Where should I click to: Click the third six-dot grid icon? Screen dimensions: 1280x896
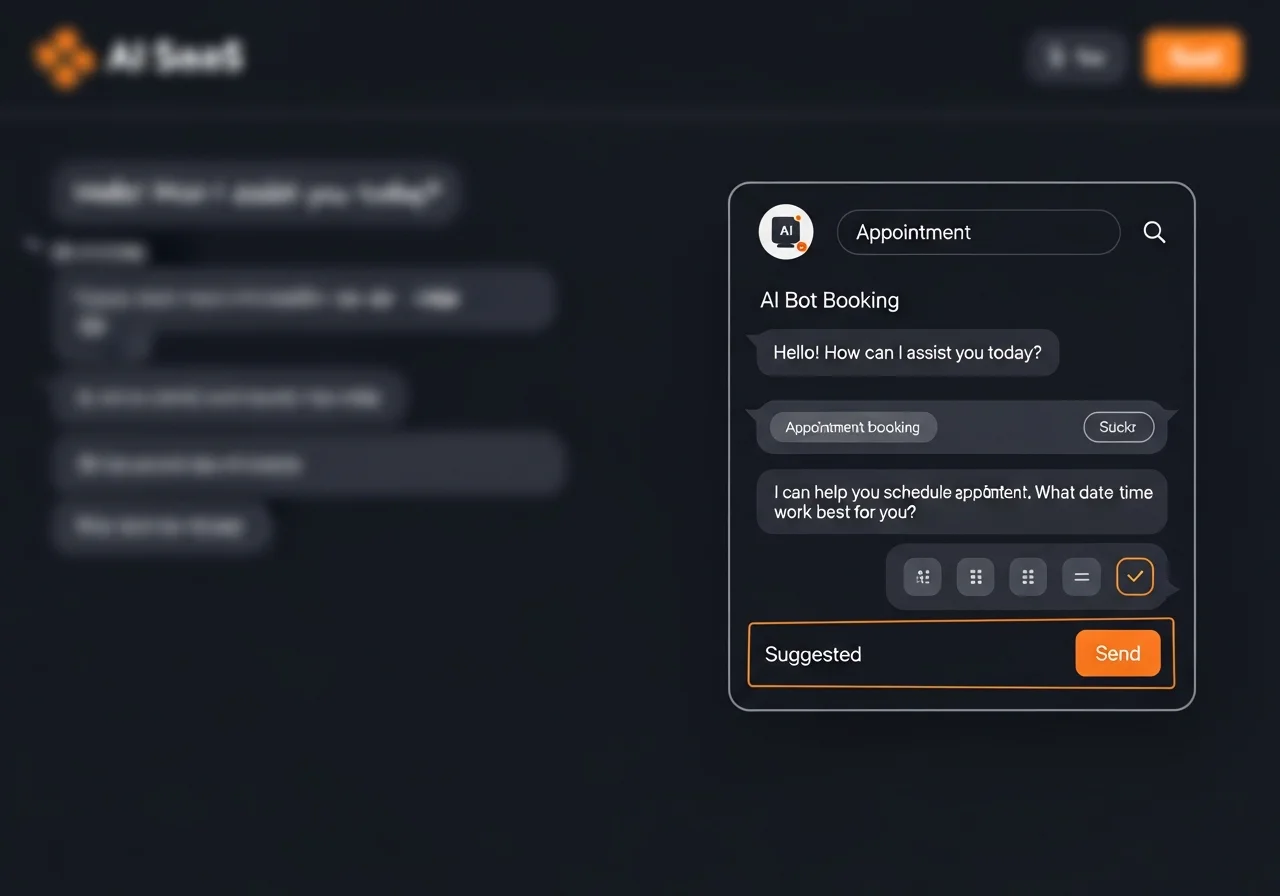(x=1027, y=576)
